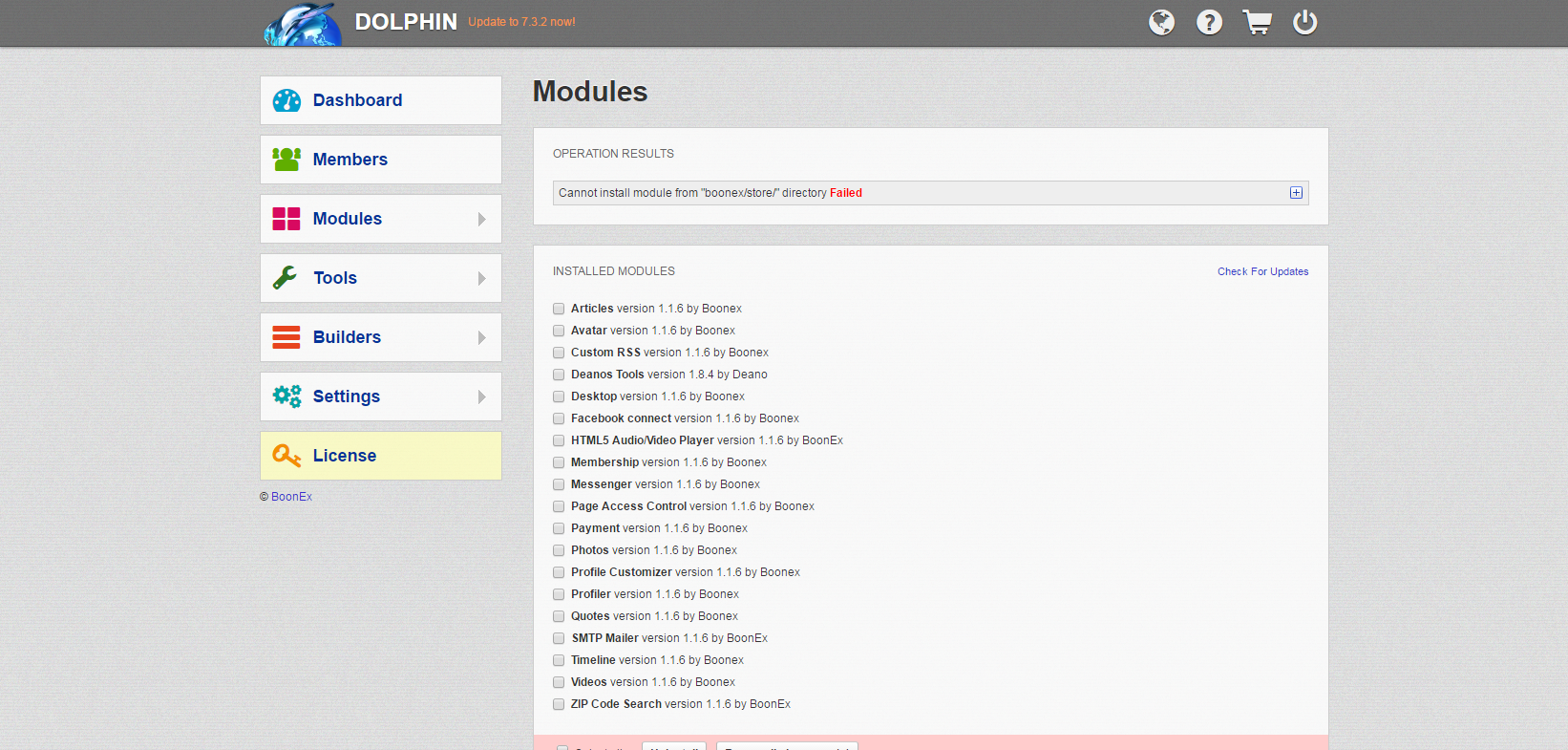Select the Timeline module checkbox
The image size is (1568, 750).
pyautogui.click(x=559, y=660)
